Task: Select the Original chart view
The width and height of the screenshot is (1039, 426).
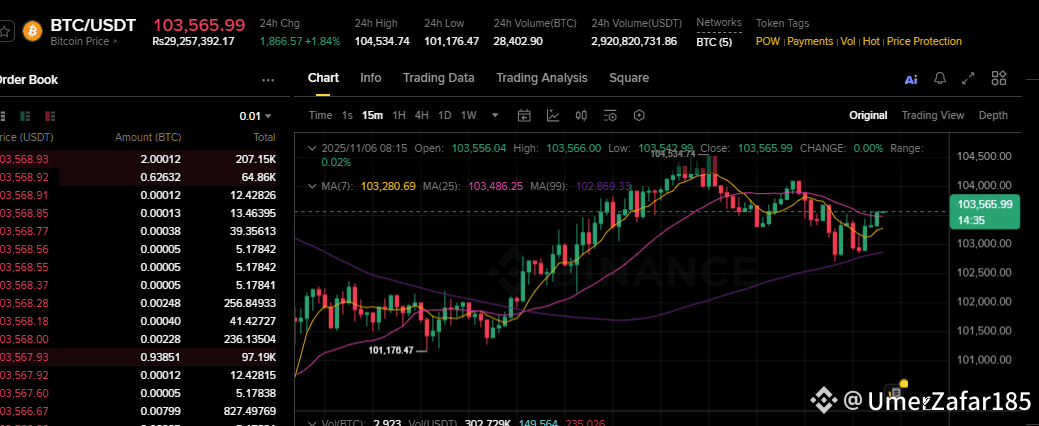Action: tap(868, 115)
